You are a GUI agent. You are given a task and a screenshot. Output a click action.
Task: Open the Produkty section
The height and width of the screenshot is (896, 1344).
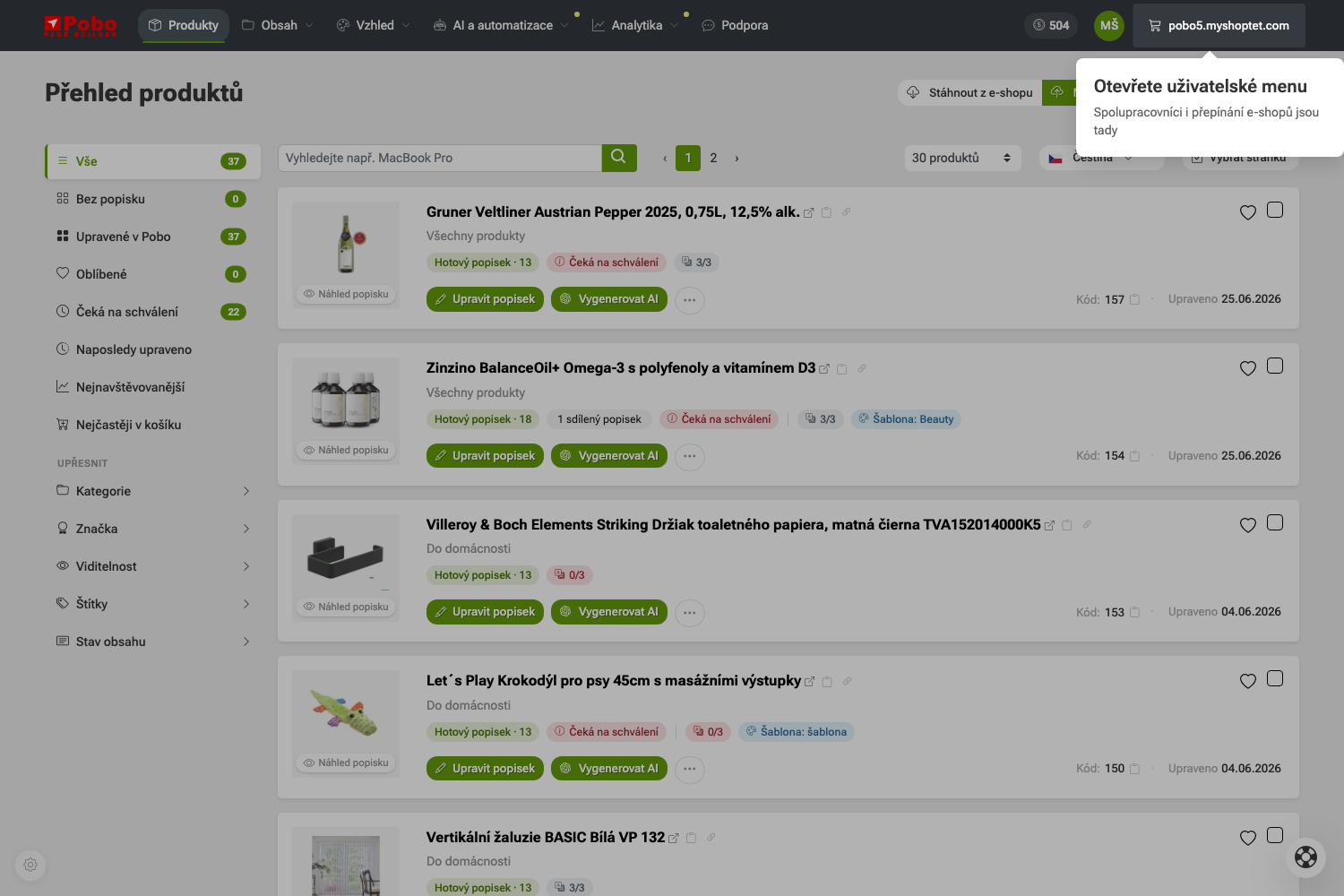coord(184,25)
